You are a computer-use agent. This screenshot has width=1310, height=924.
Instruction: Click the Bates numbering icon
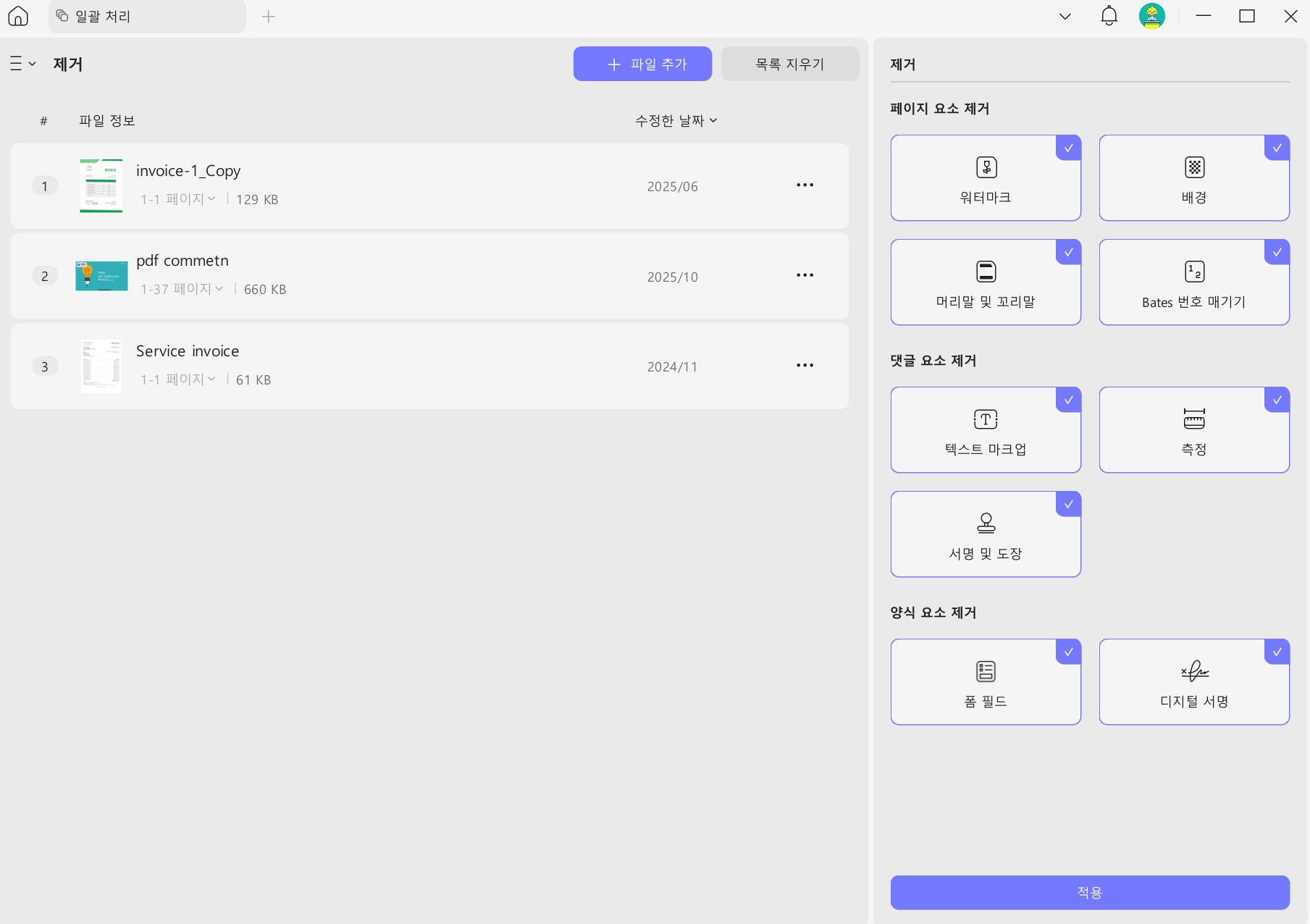coord(1194,272)
